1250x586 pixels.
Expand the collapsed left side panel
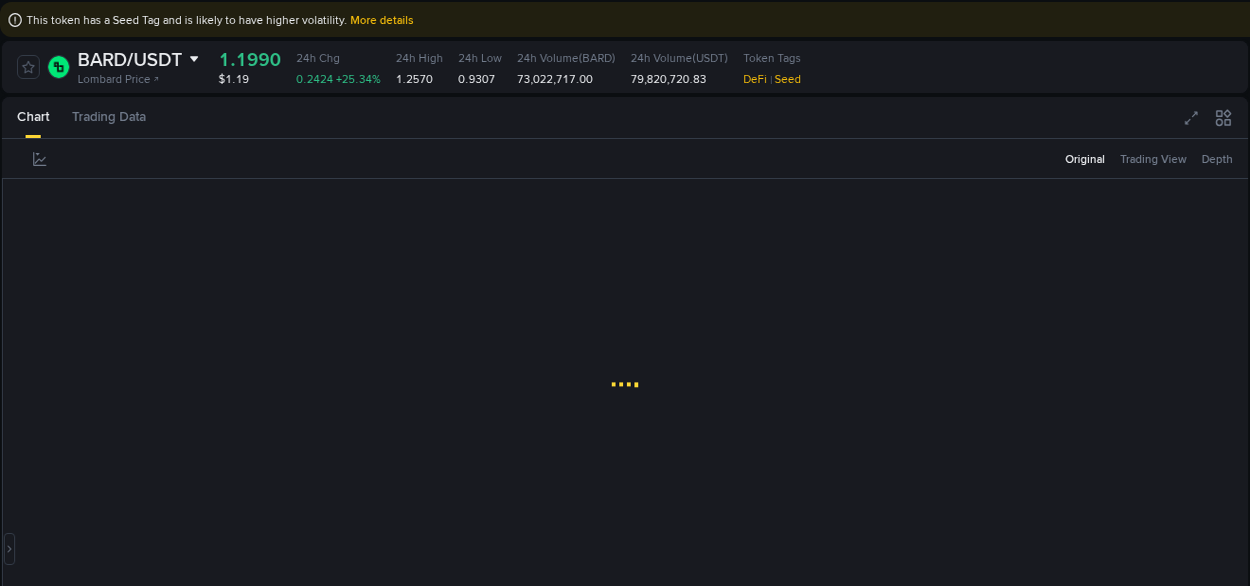(x=9, y=548)
